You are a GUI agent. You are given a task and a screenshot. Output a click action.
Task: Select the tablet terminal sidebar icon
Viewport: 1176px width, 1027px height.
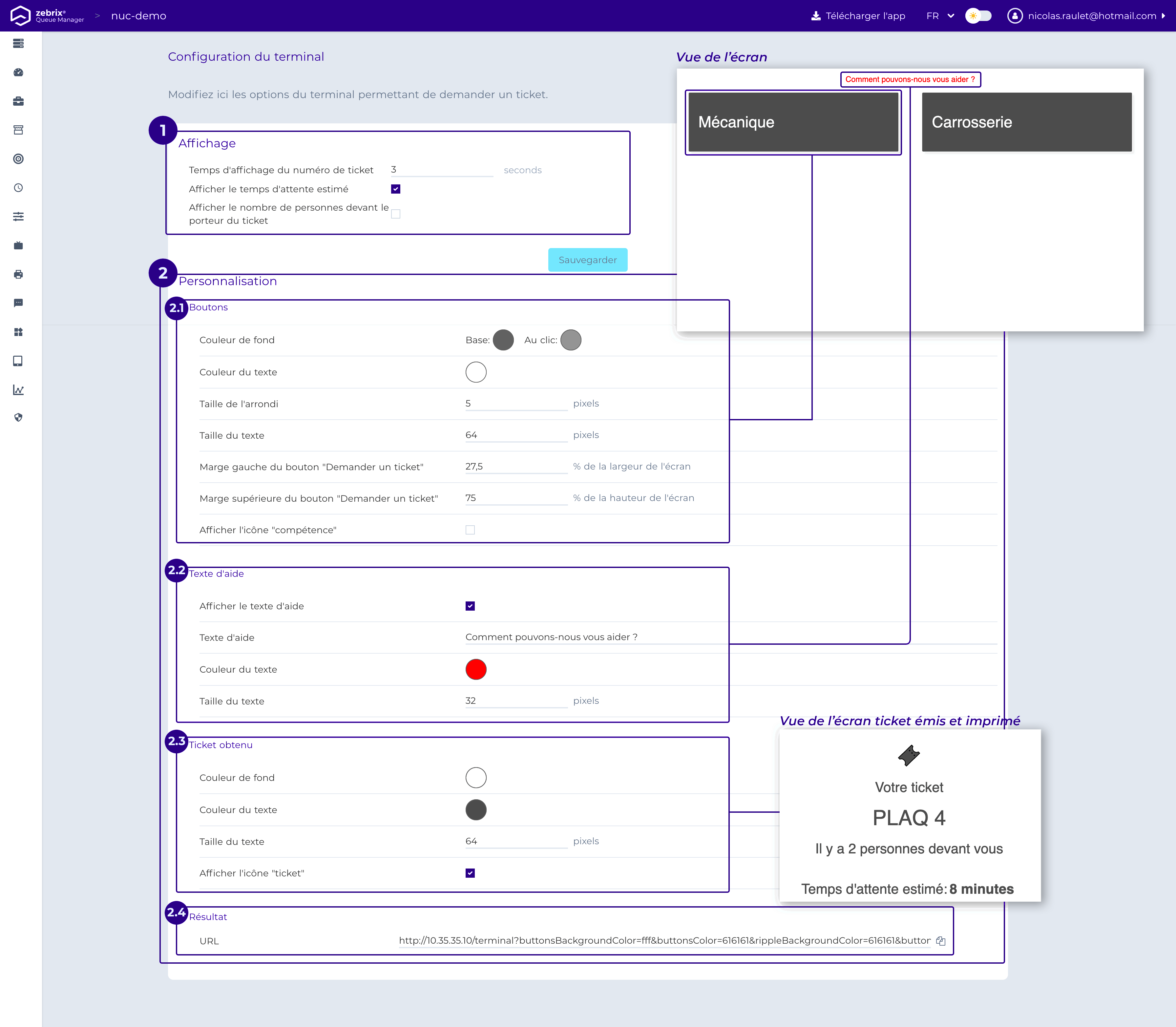18,361
